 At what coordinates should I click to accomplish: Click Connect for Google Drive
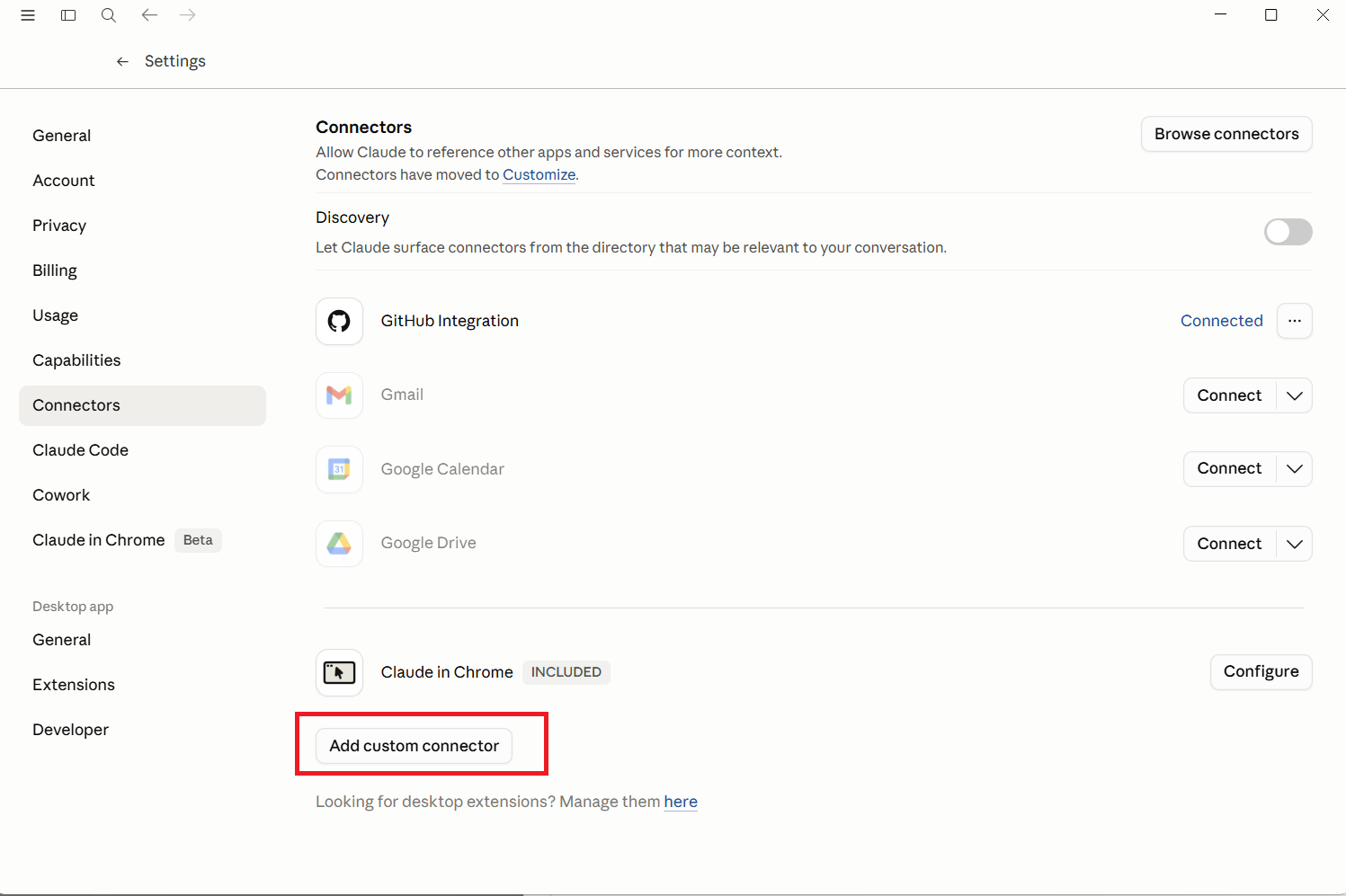coord(1229,544)
